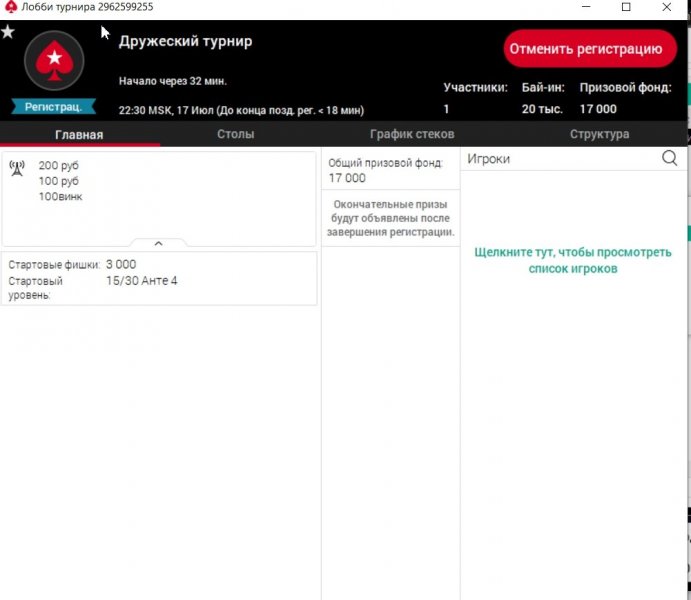This screenshot has width=691, height=600.
Task: Click the red spade tournament logo
Action: point(53,63)
